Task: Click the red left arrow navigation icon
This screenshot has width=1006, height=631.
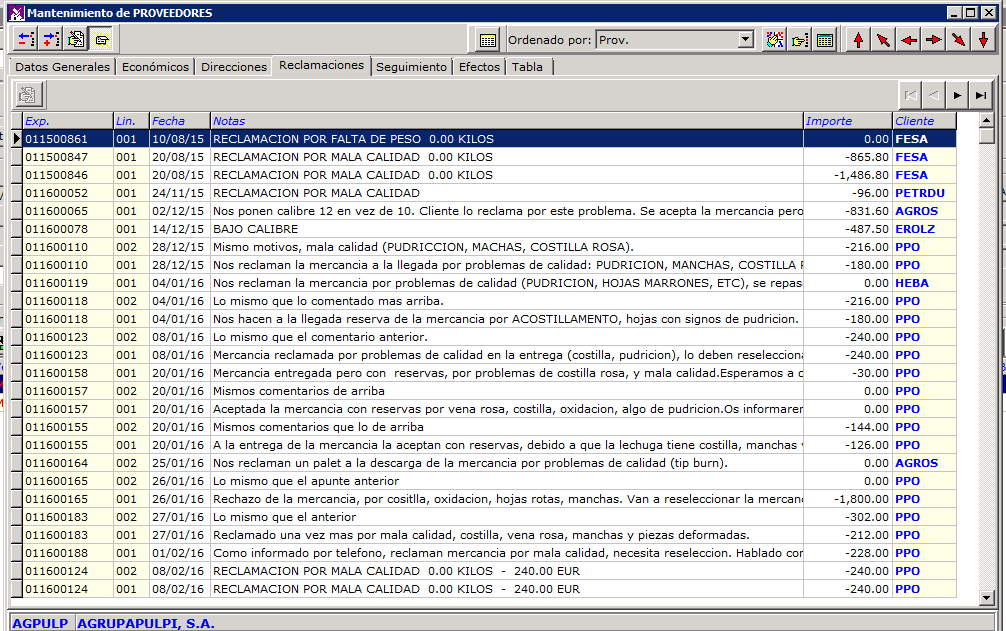Action: pos(908,40)
